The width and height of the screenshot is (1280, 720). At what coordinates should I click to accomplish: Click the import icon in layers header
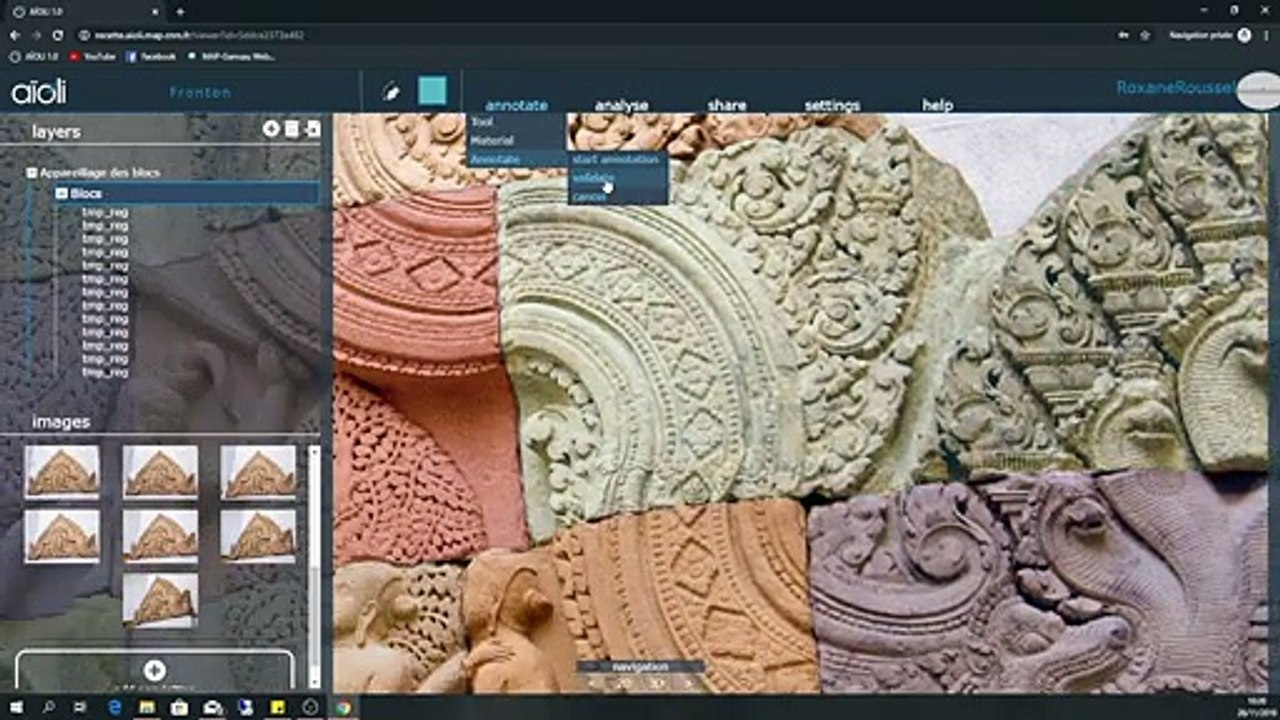313,129
